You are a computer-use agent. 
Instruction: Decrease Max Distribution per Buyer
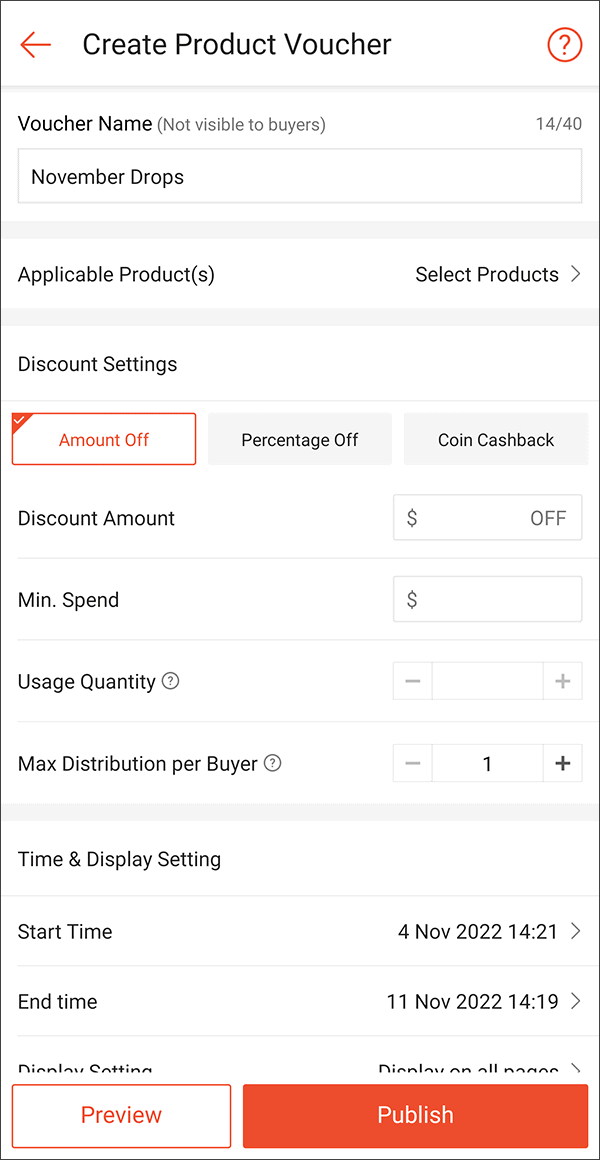[x=413, y=764]
